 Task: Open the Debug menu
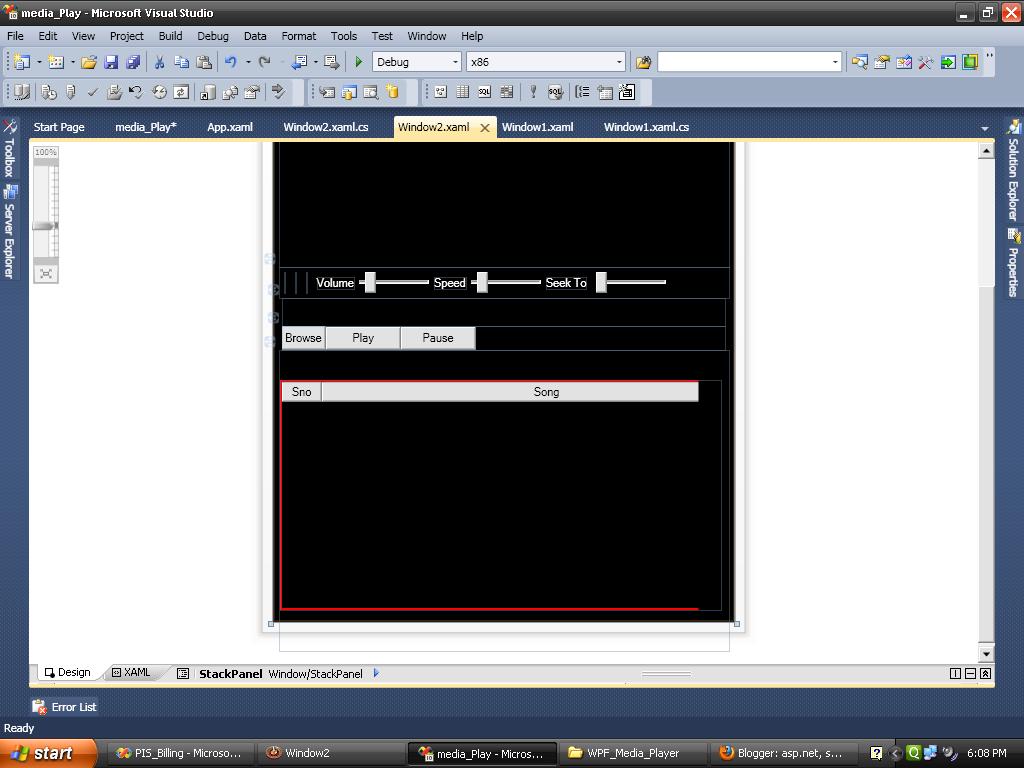coord(212,36)
